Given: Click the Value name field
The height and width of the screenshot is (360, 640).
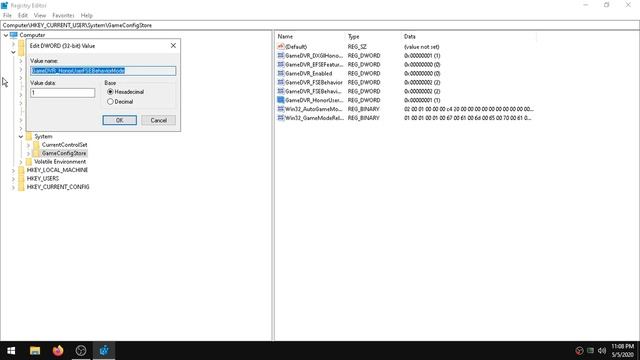Looking at the screenshot, I should [x=103, y=71].
